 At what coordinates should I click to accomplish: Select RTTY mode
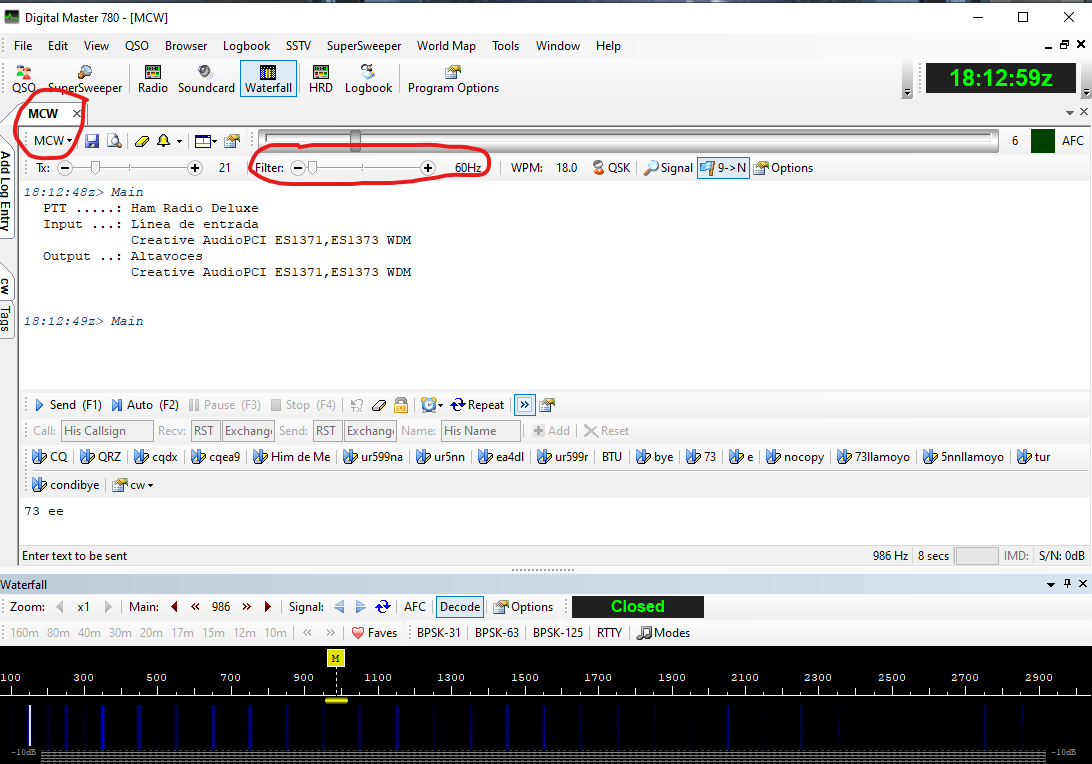tap(609, 633)
